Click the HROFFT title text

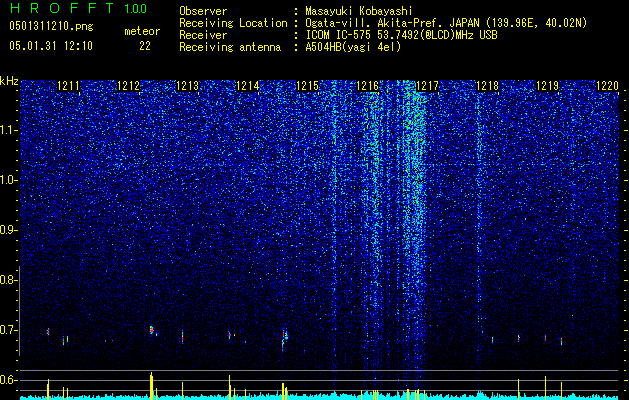(x=62, y=8)
